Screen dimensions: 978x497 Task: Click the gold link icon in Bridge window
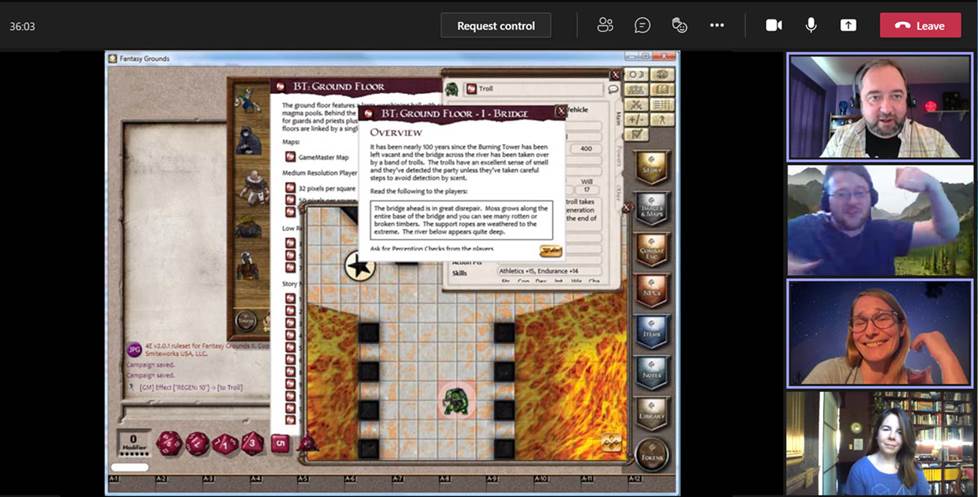(550, 251)
